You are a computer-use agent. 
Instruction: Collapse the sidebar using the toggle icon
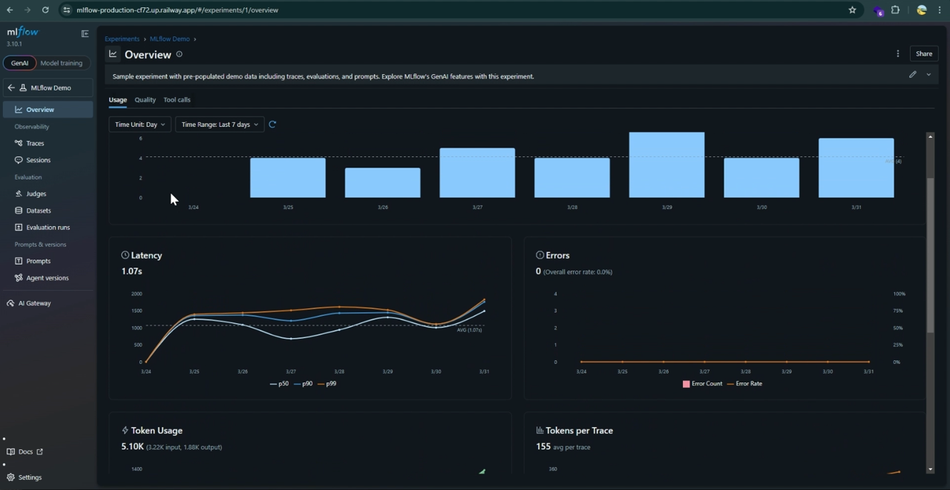pos(85,34)
